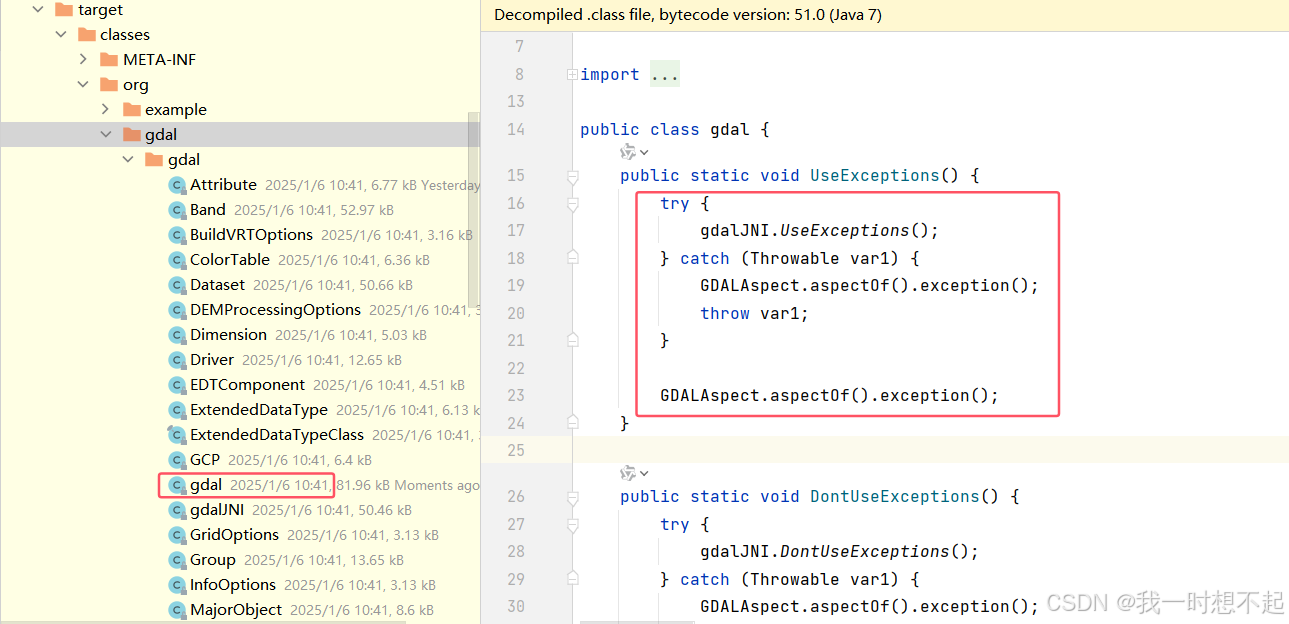Click the Band class file icon
Screen dimensions: 1289x624
point(177,209)
